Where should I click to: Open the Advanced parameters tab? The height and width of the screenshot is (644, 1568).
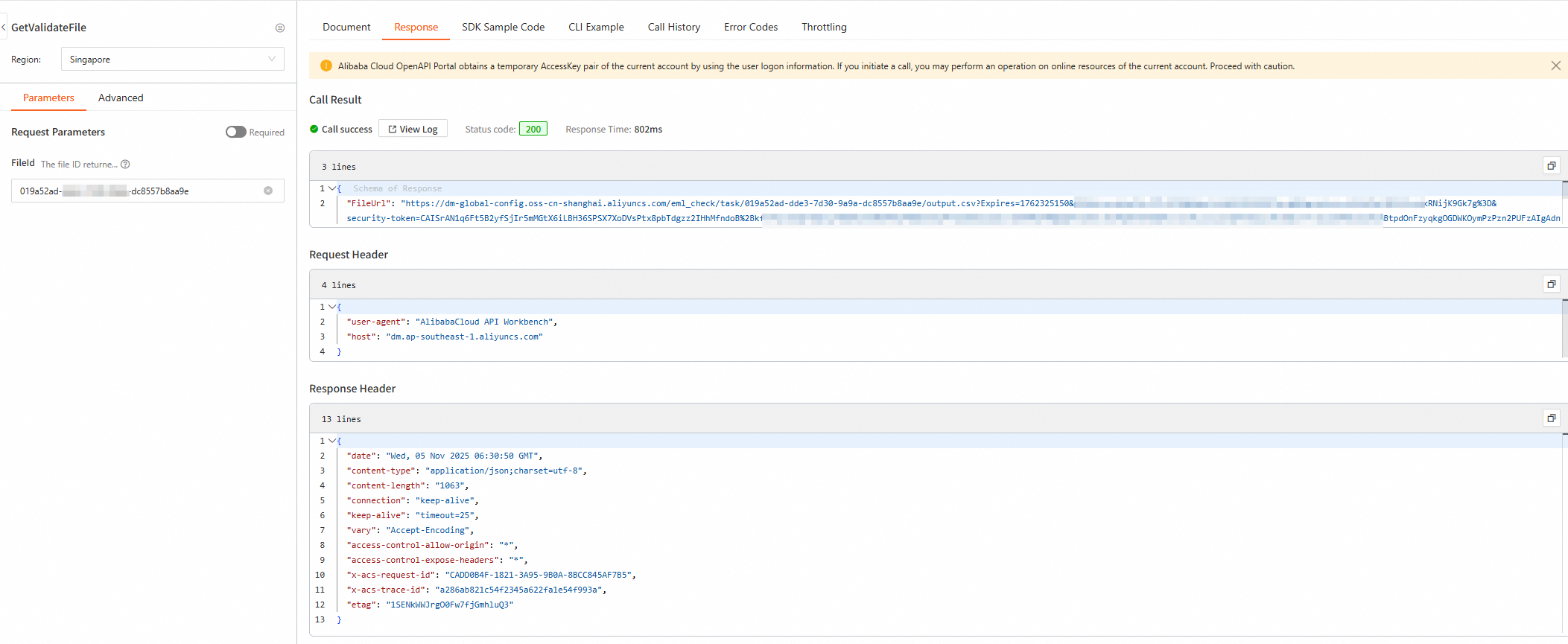(121, 98)
